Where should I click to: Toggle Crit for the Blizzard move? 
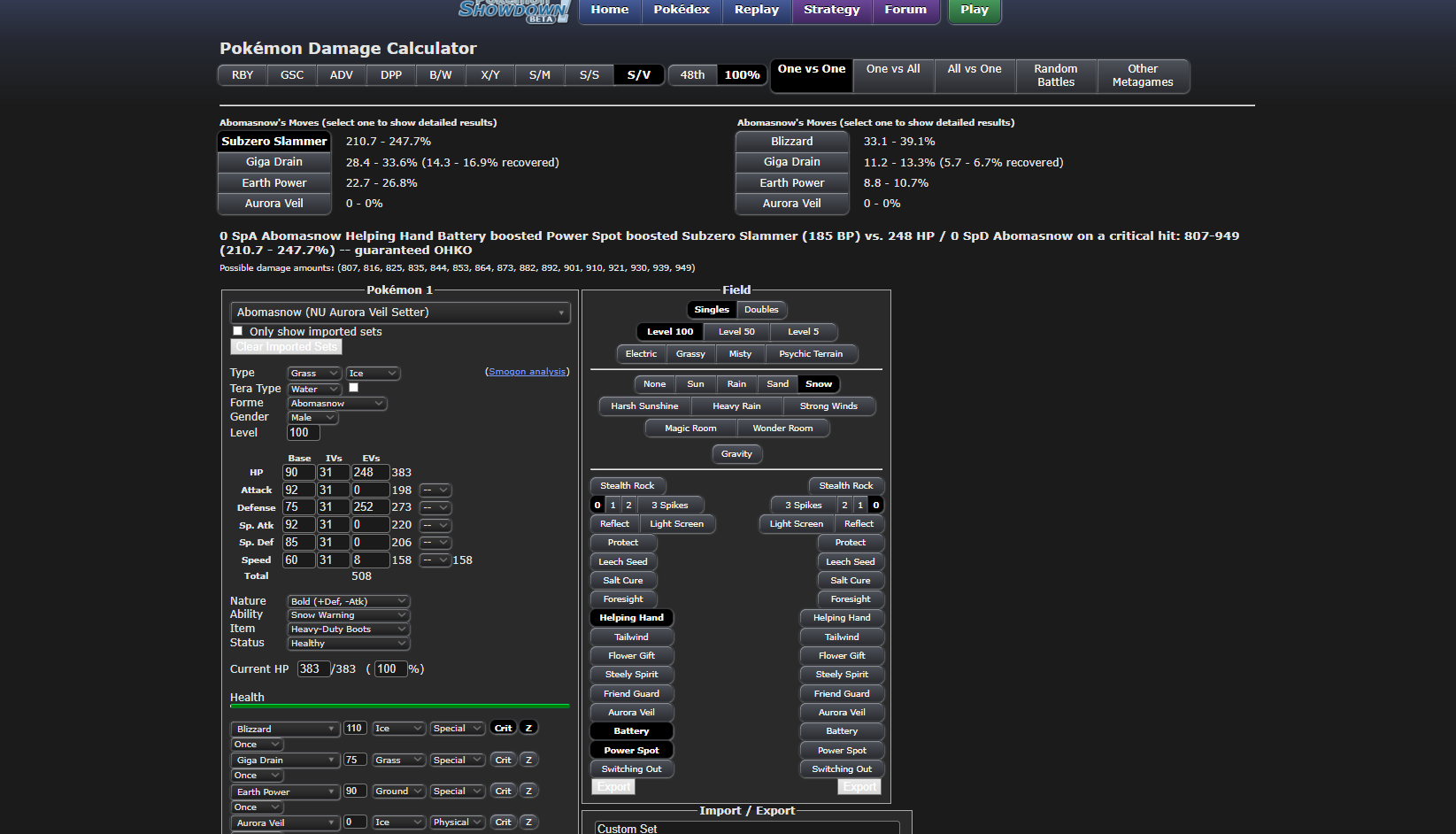pyautogui.click(x=503, y=728)
